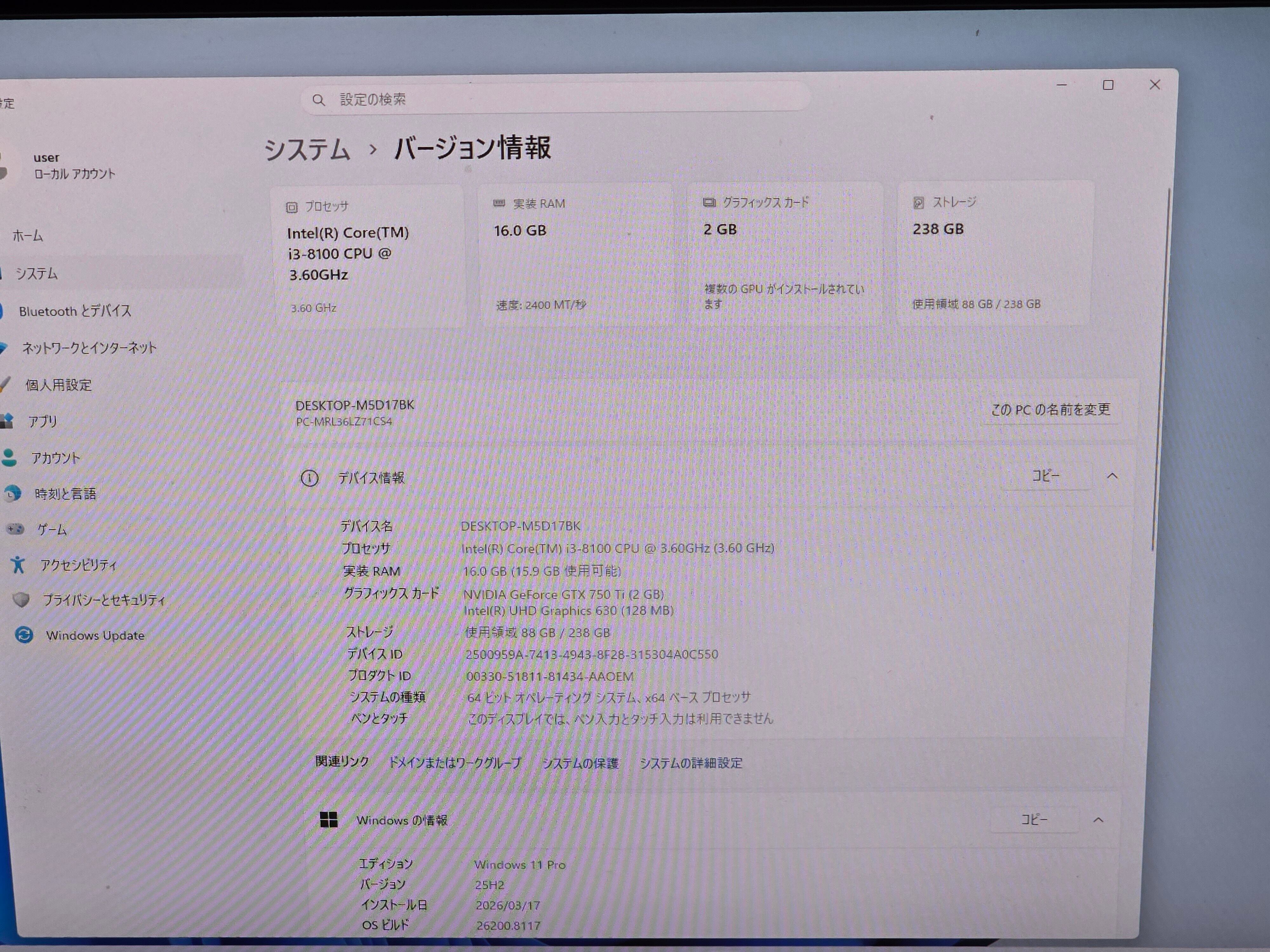Click the Accessibility person icon
The height and width of the screenshot is (952, 1270).
point(18,565)
